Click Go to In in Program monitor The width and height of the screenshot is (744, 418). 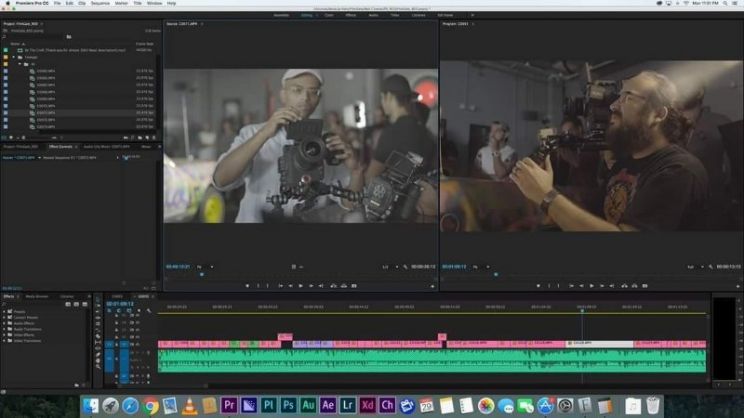[571, 286]
